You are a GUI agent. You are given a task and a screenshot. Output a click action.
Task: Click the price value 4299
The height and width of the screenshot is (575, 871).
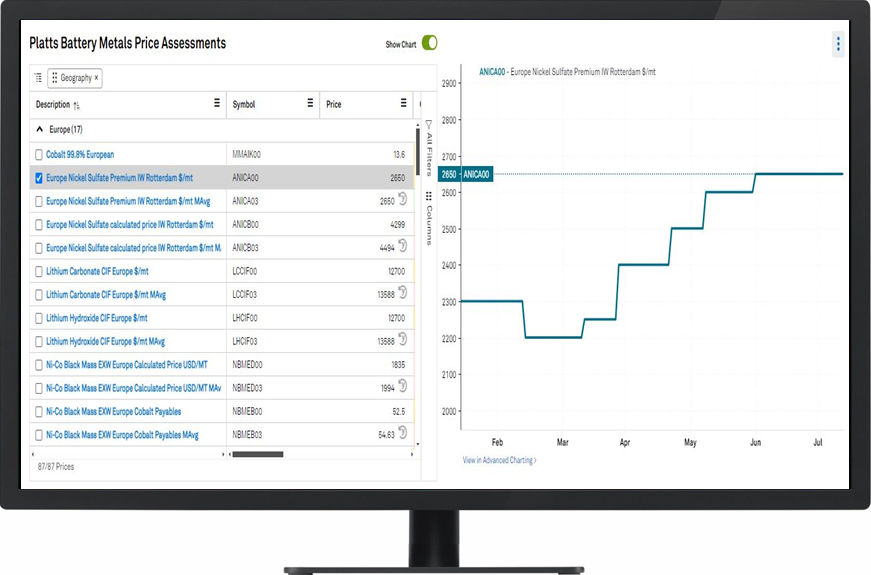pyautogui.click(x=398, y=224)
